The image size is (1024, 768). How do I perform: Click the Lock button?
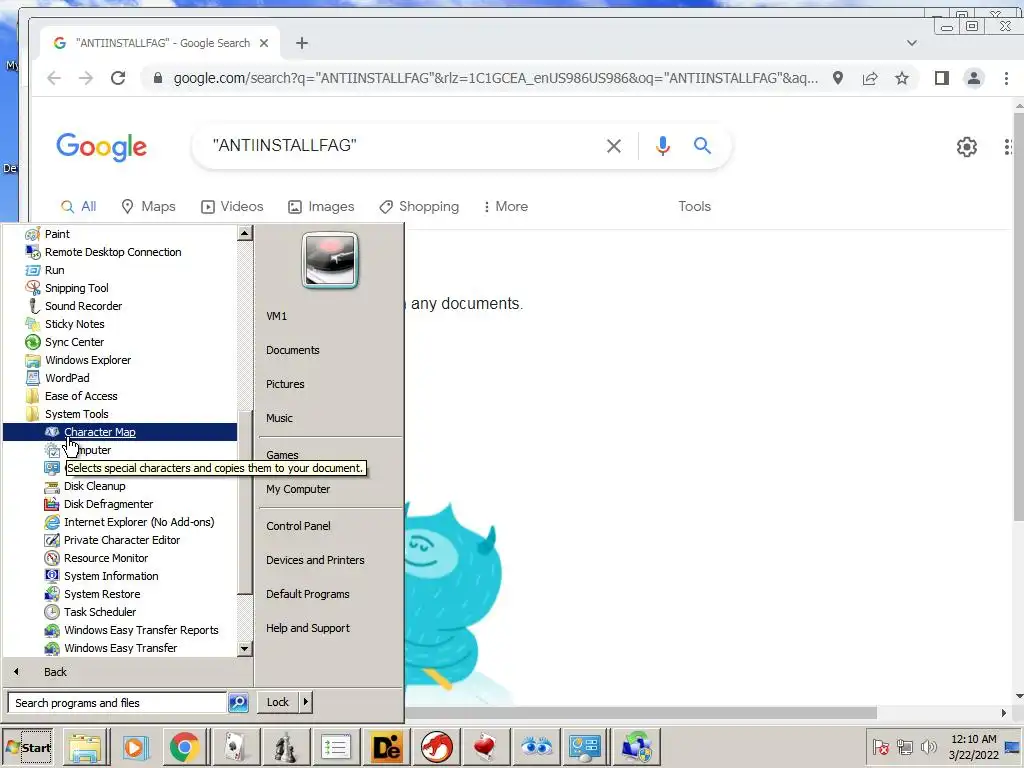click(x=278, y=702)
